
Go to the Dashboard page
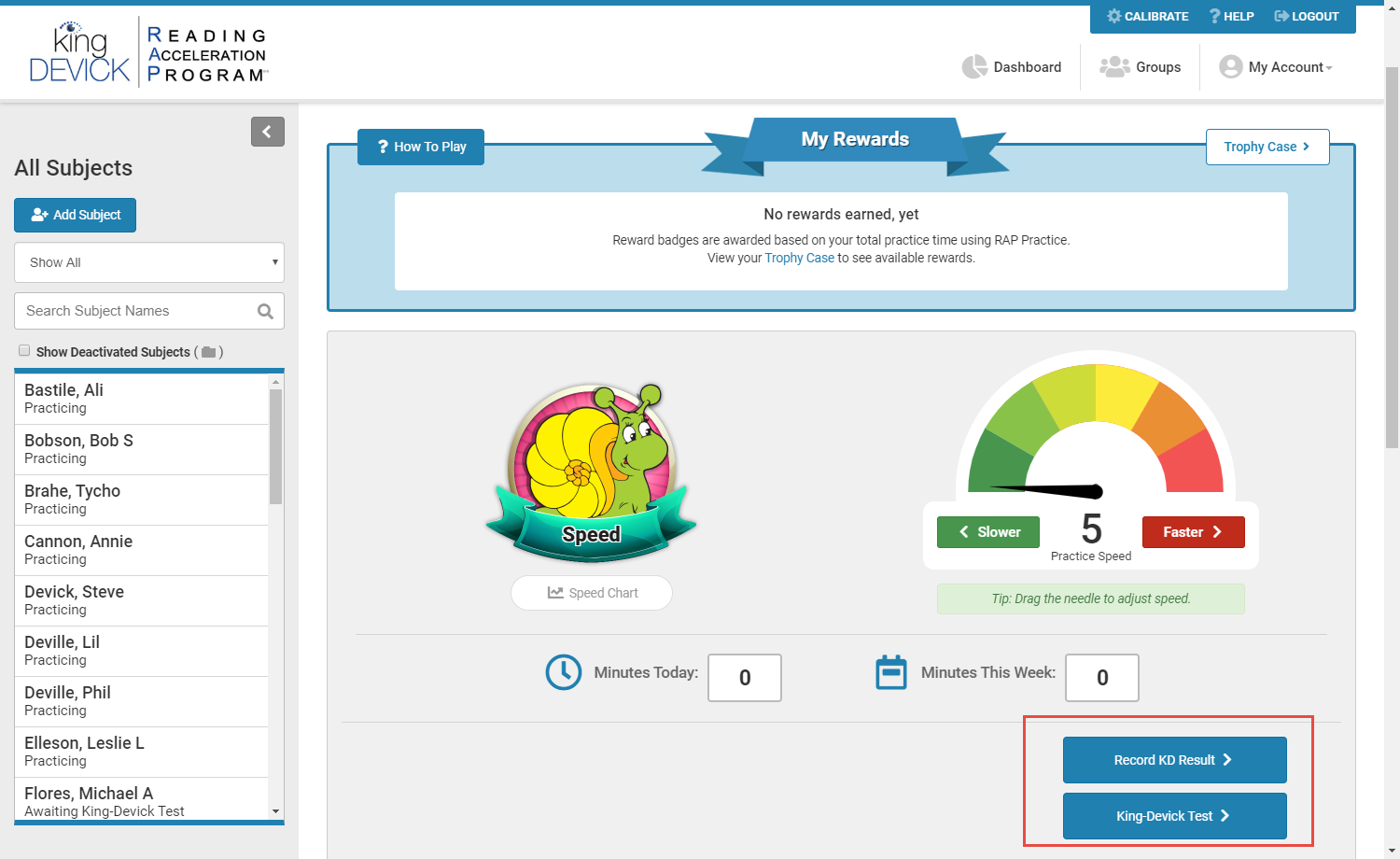[1012, 67]
